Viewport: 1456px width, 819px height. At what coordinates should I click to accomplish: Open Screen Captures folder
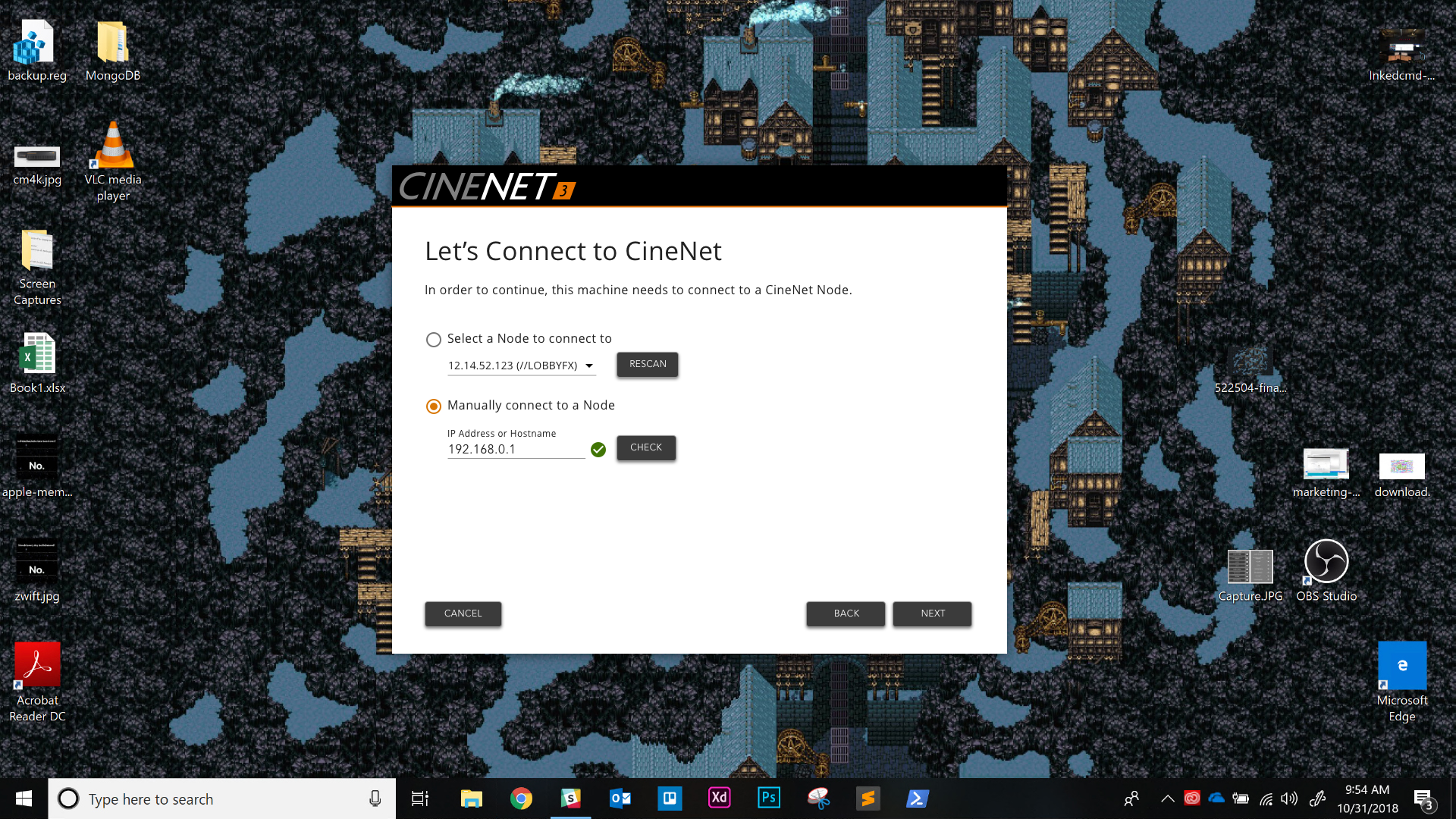point(36,267)
